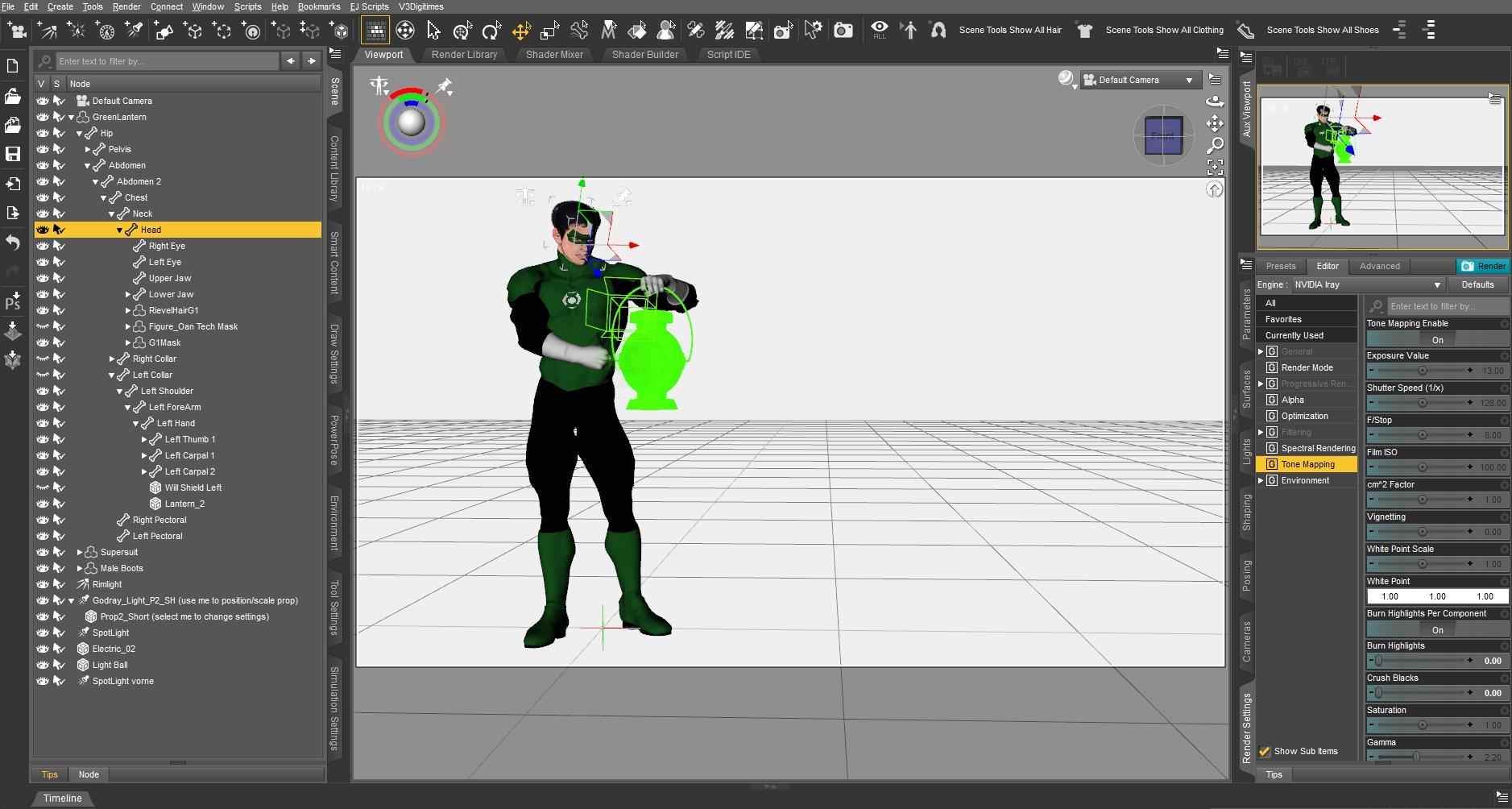Click the hair icon beside Show All Hair
The height and width of the screenshot is (809, 1512).
938,31
